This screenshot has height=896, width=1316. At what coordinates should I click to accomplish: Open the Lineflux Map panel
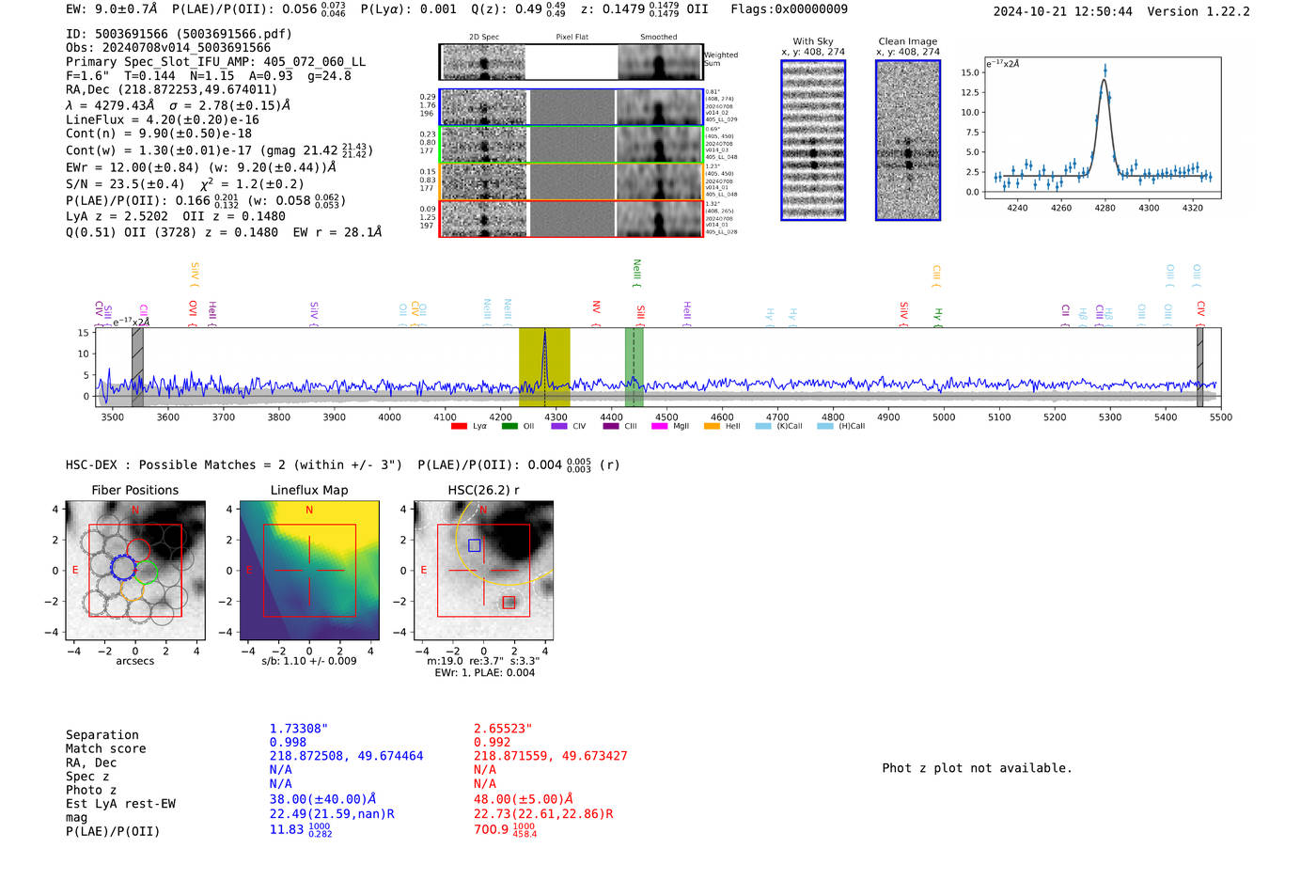coord(309,570)
